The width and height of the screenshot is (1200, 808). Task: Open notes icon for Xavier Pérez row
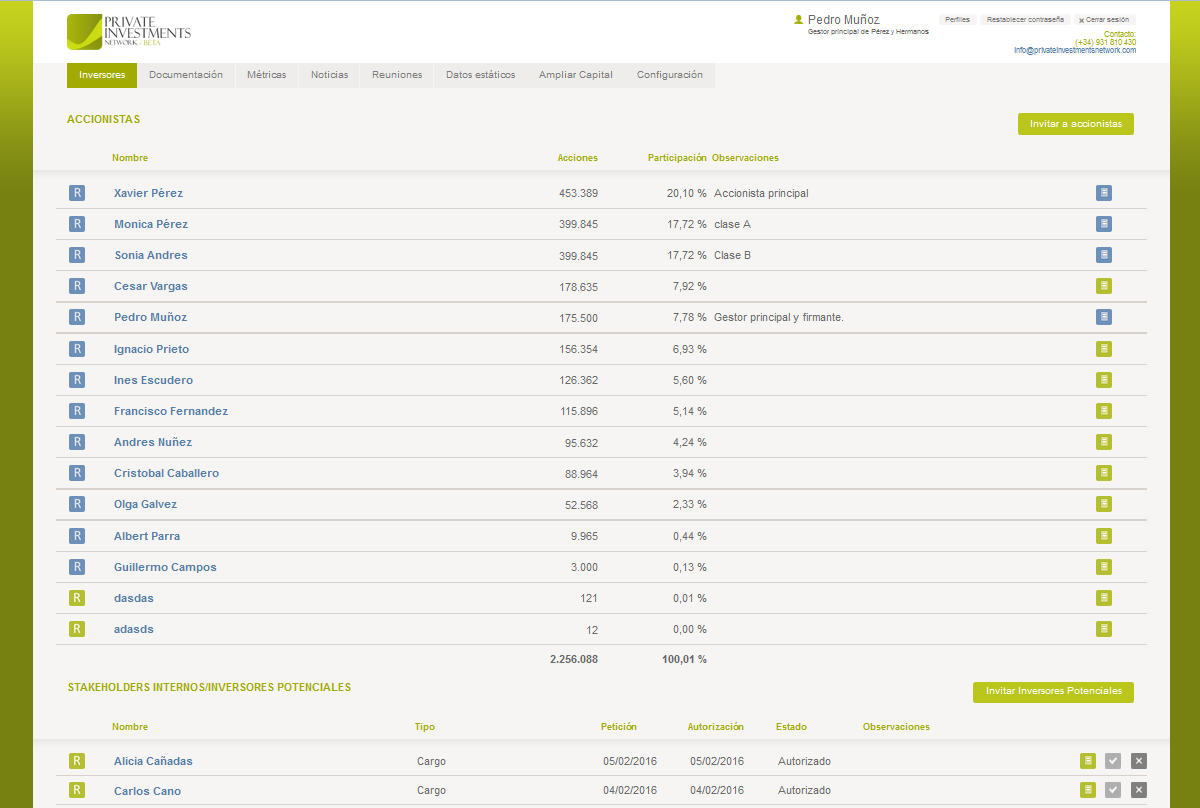tap(1104, 193)
